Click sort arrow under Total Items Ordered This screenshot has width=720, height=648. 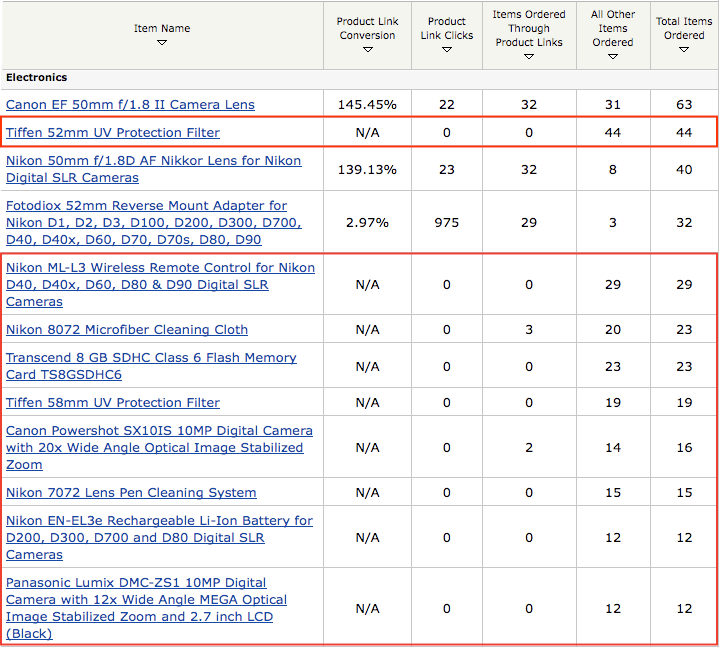tap(684, 49)
